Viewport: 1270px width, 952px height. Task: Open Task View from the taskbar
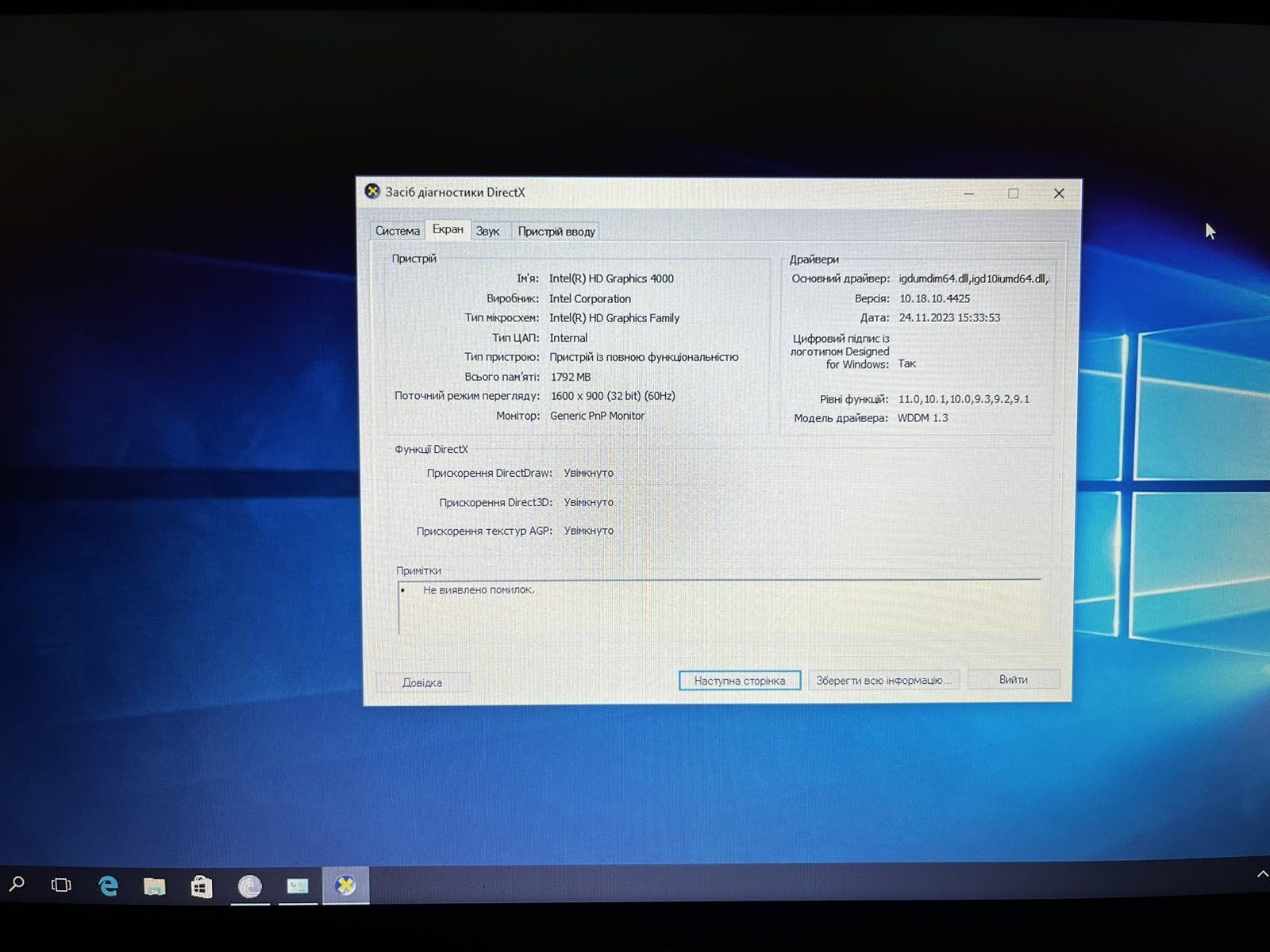(x=61, y=885)
